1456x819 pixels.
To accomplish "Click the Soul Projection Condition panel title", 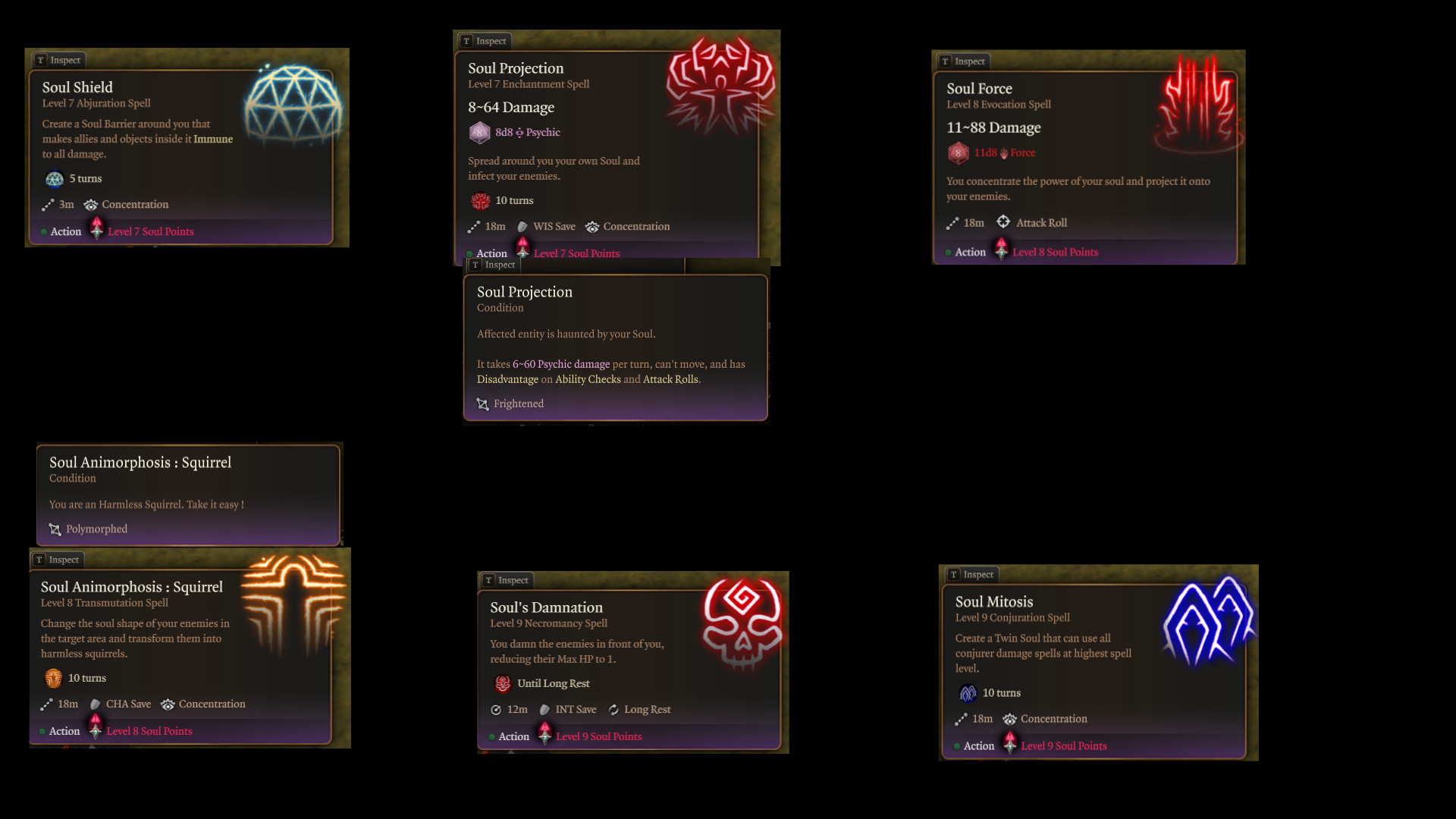I will coord(525,293).
